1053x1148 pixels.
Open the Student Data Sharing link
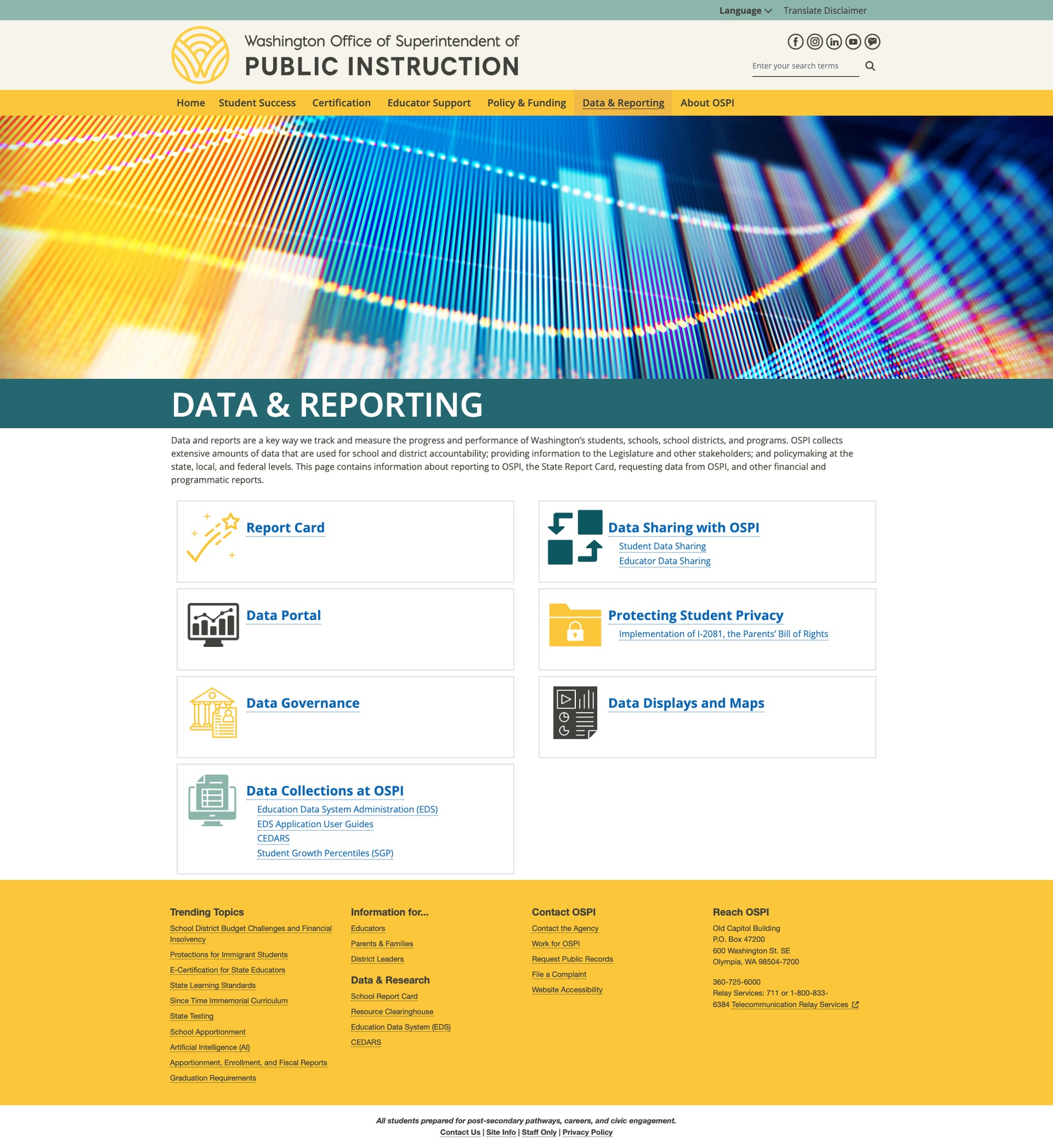(662, 546)
